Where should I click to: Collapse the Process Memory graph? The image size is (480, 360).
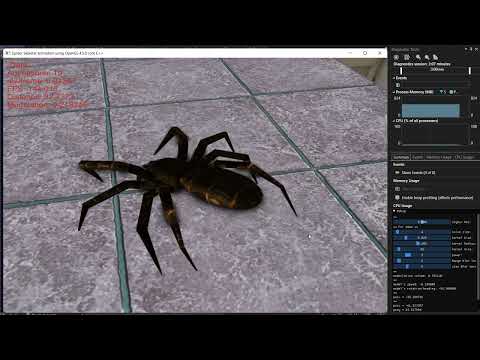394,92
